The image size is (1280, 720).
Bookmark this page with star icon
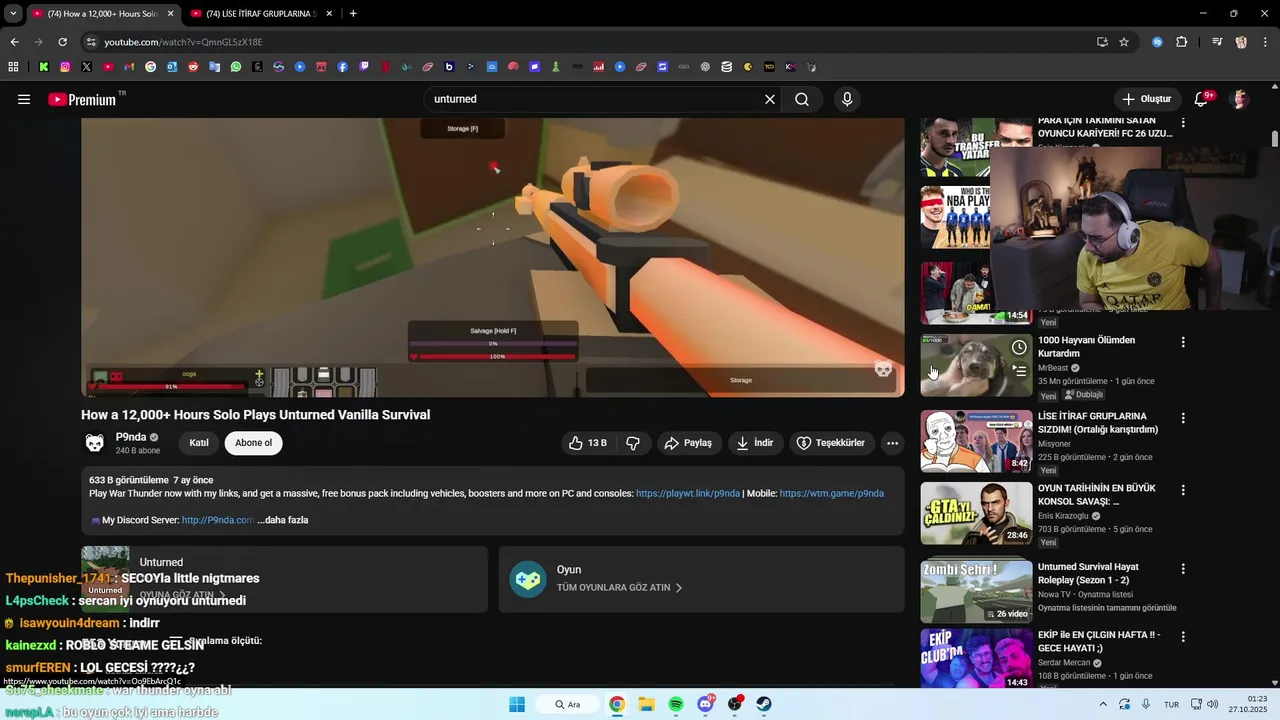click(x=1124, y=42)
